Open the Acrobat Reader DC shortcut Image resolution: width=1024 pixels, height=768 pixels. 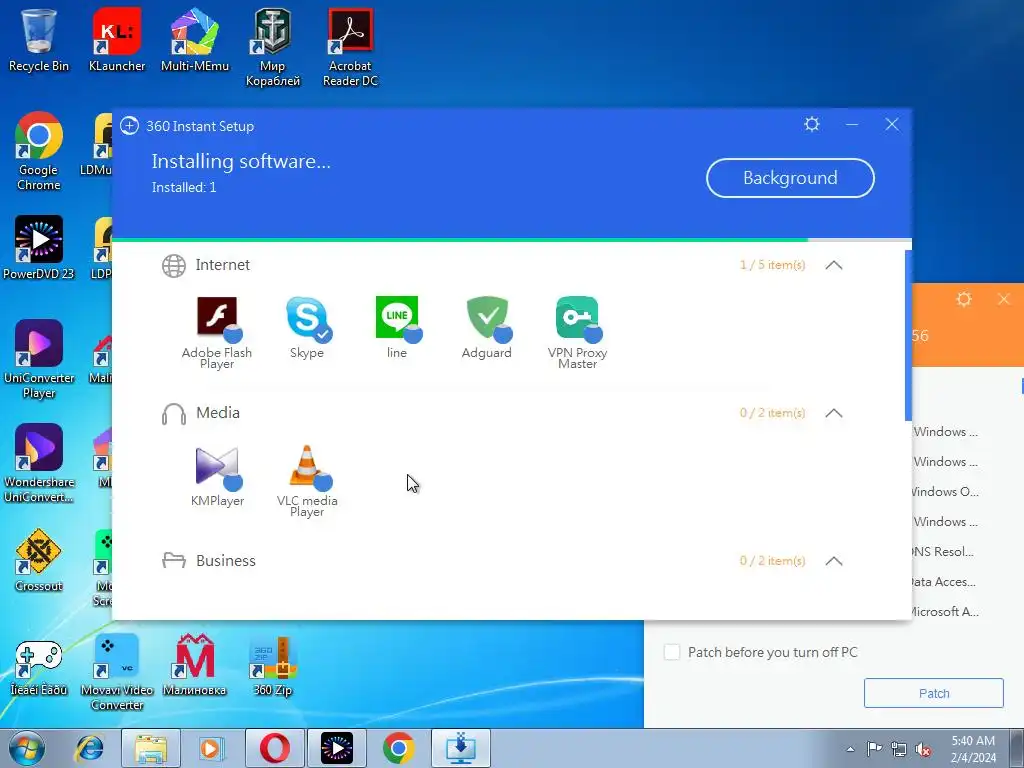click(x=350, y=48)
